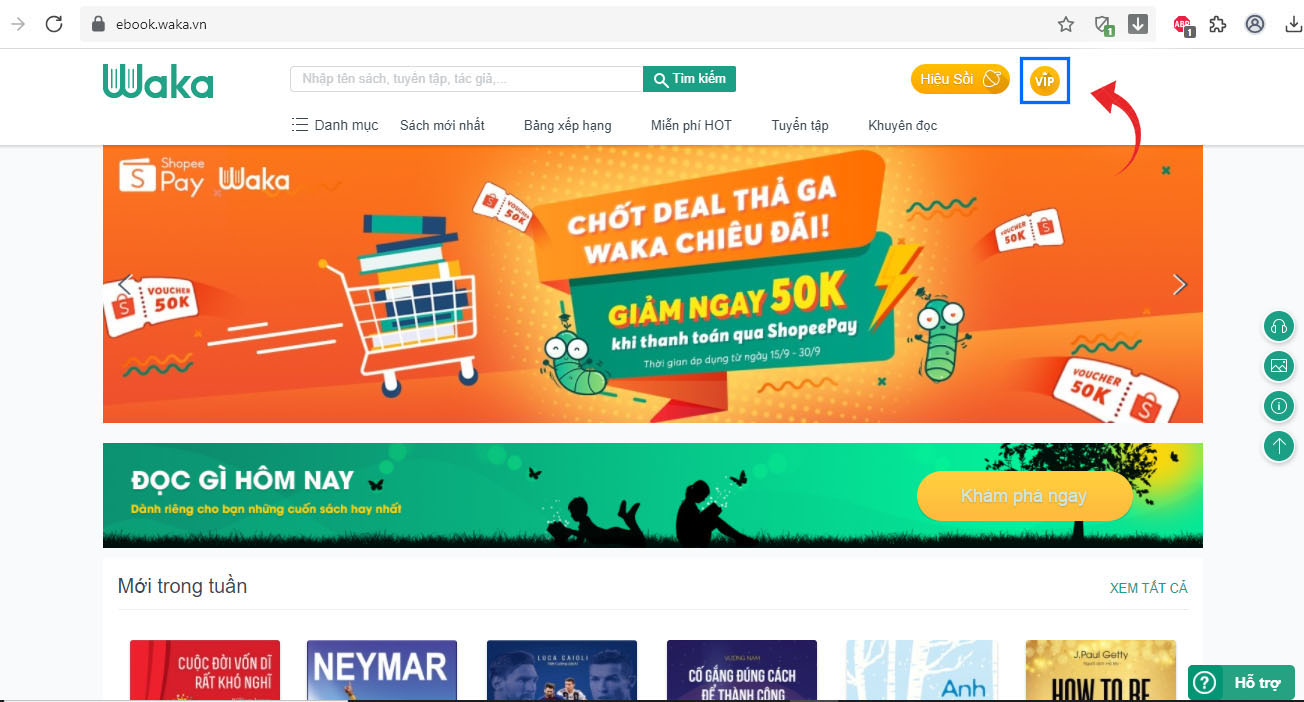Viewport: 1304px width, 702px height.
Task: Open the NEYMAR book cover thumbnail
Action: pos(382,670)
